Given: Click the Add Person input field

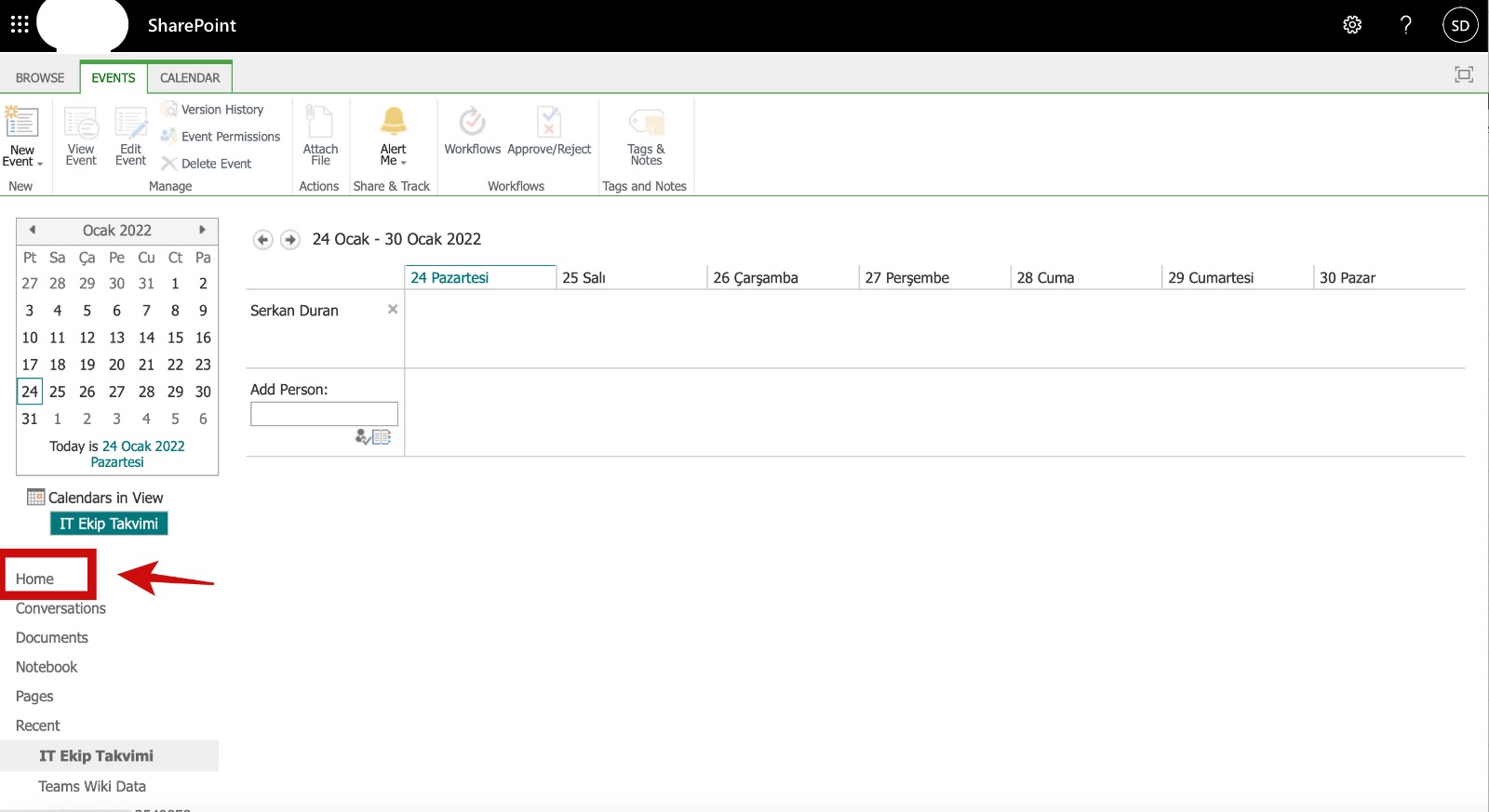Looking at the screenshot, I should pos(324,414).
